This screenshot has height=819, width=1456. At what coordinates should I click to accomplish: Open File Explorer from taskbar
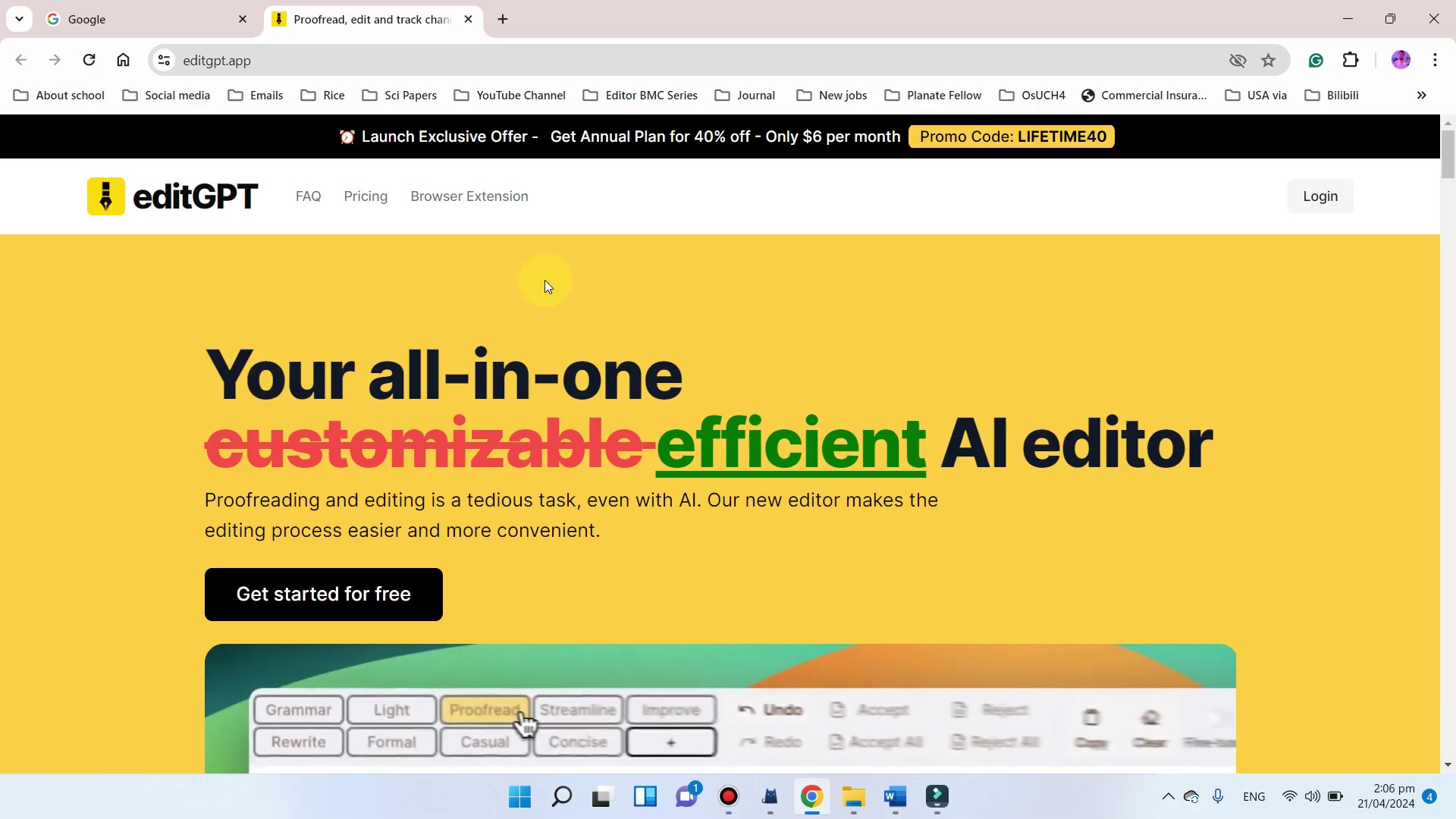854,796
